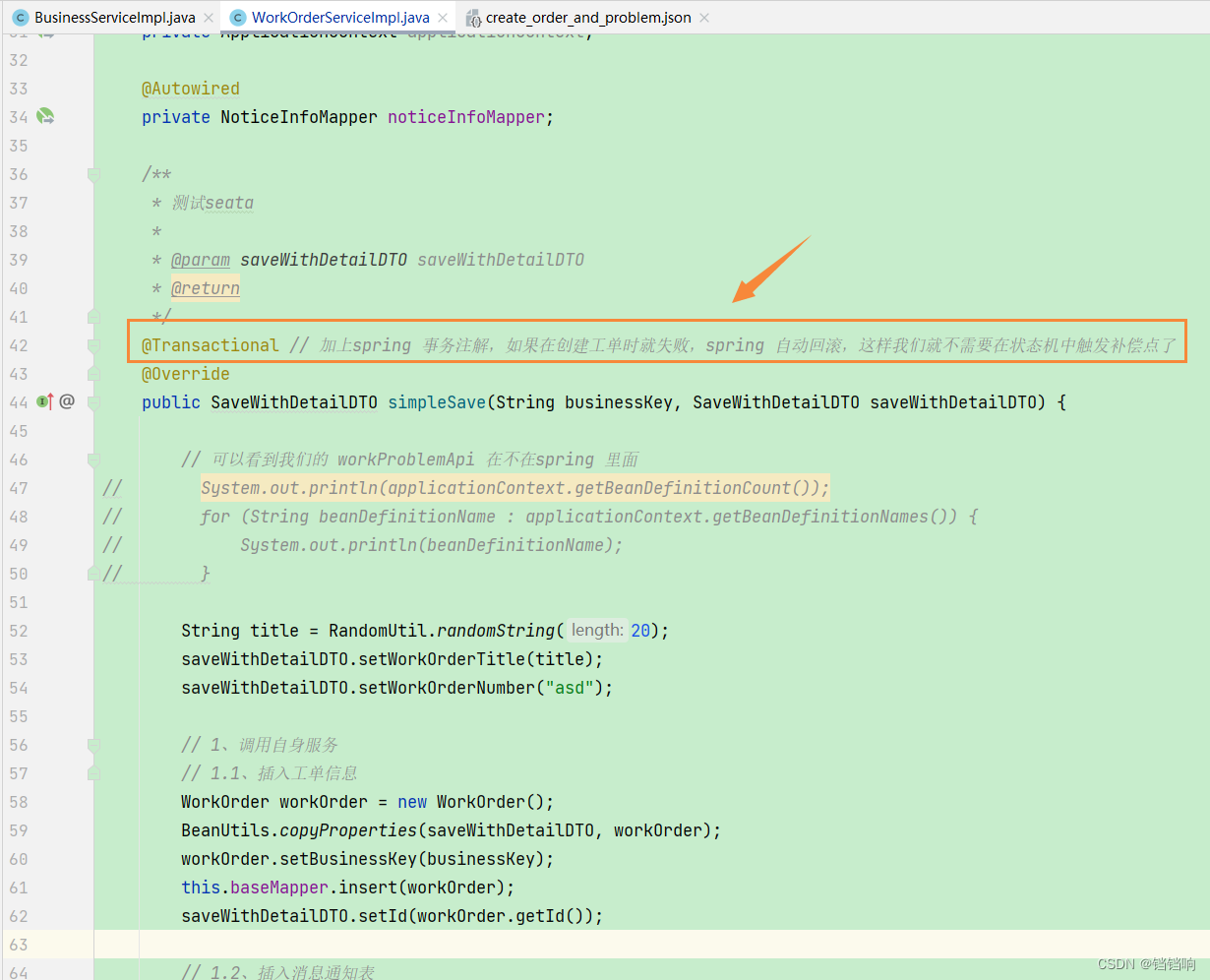This screenshot has height=980, width=1210.
Task: Click the highlighted @return tag
Action: [206, 288]
